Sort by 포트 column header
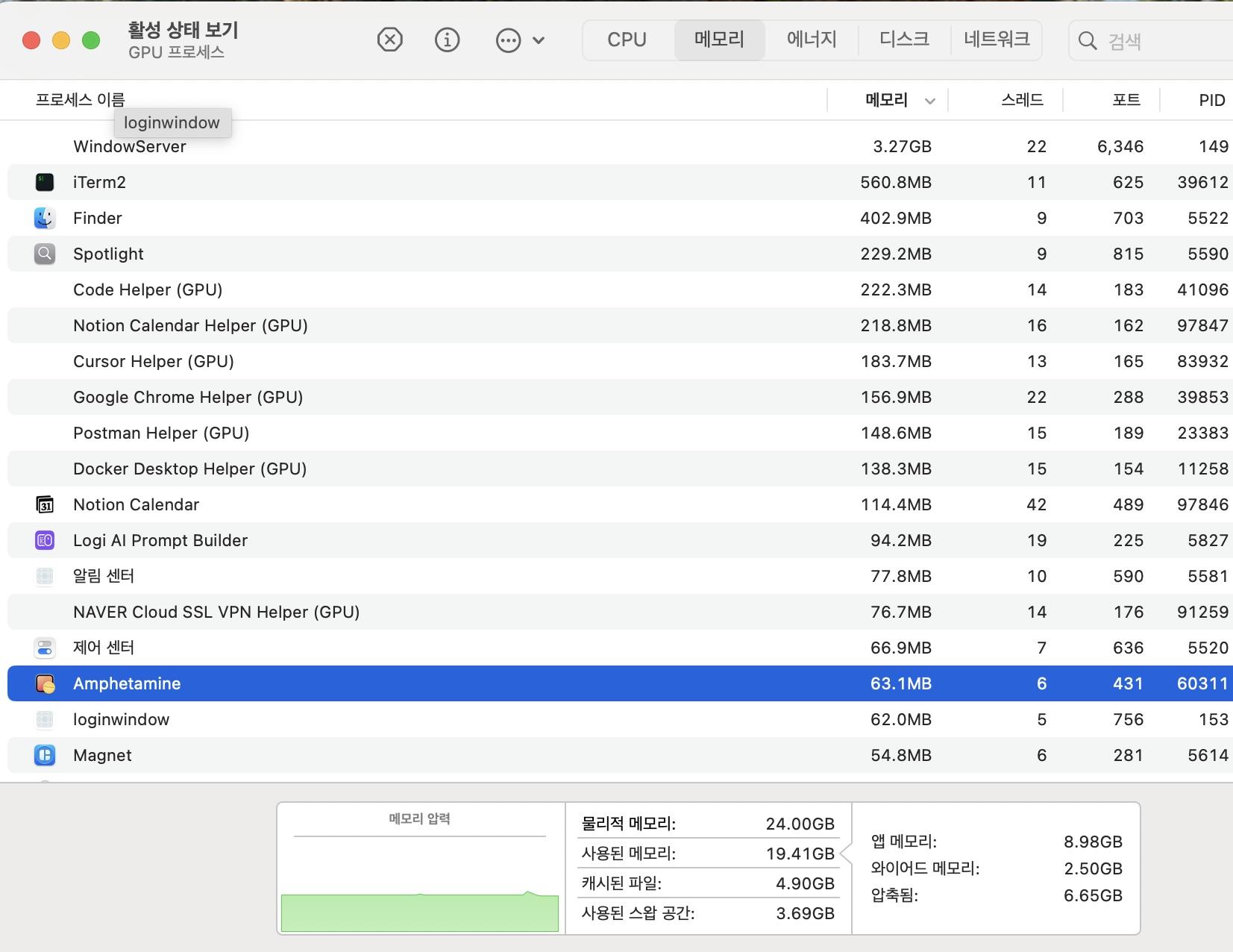The height and width of the screenshot is (952, 1233). point(1126,100)
